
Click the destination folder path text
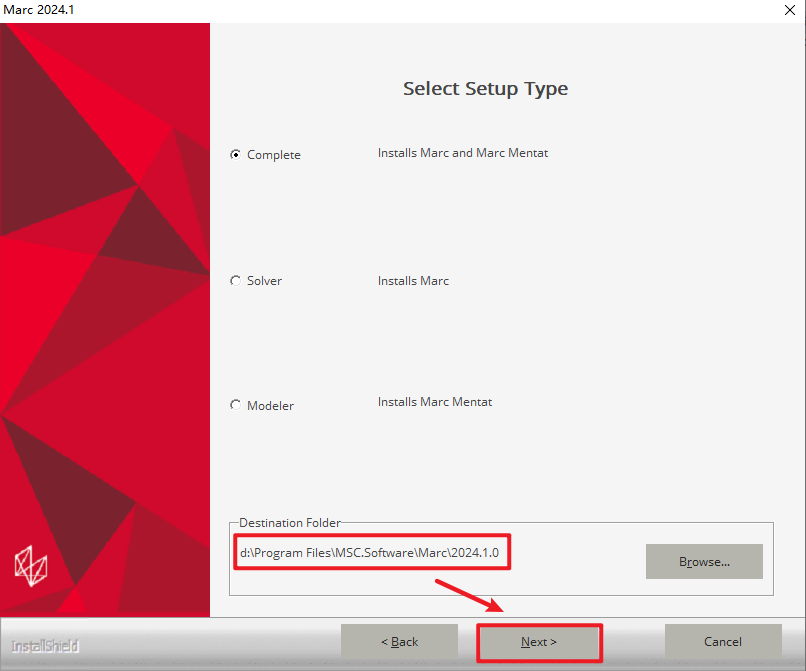click(369, 553)
